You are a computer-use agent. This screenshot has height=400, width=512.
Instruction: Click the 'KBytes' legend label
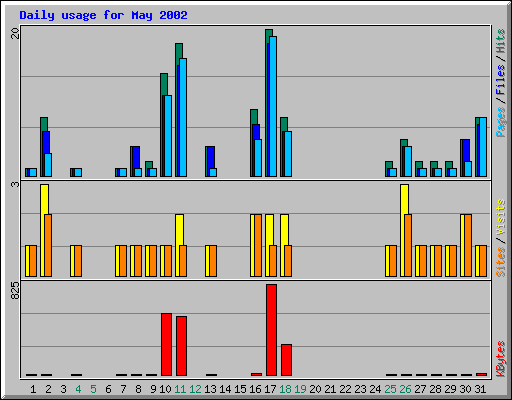[x=500, y=359]
